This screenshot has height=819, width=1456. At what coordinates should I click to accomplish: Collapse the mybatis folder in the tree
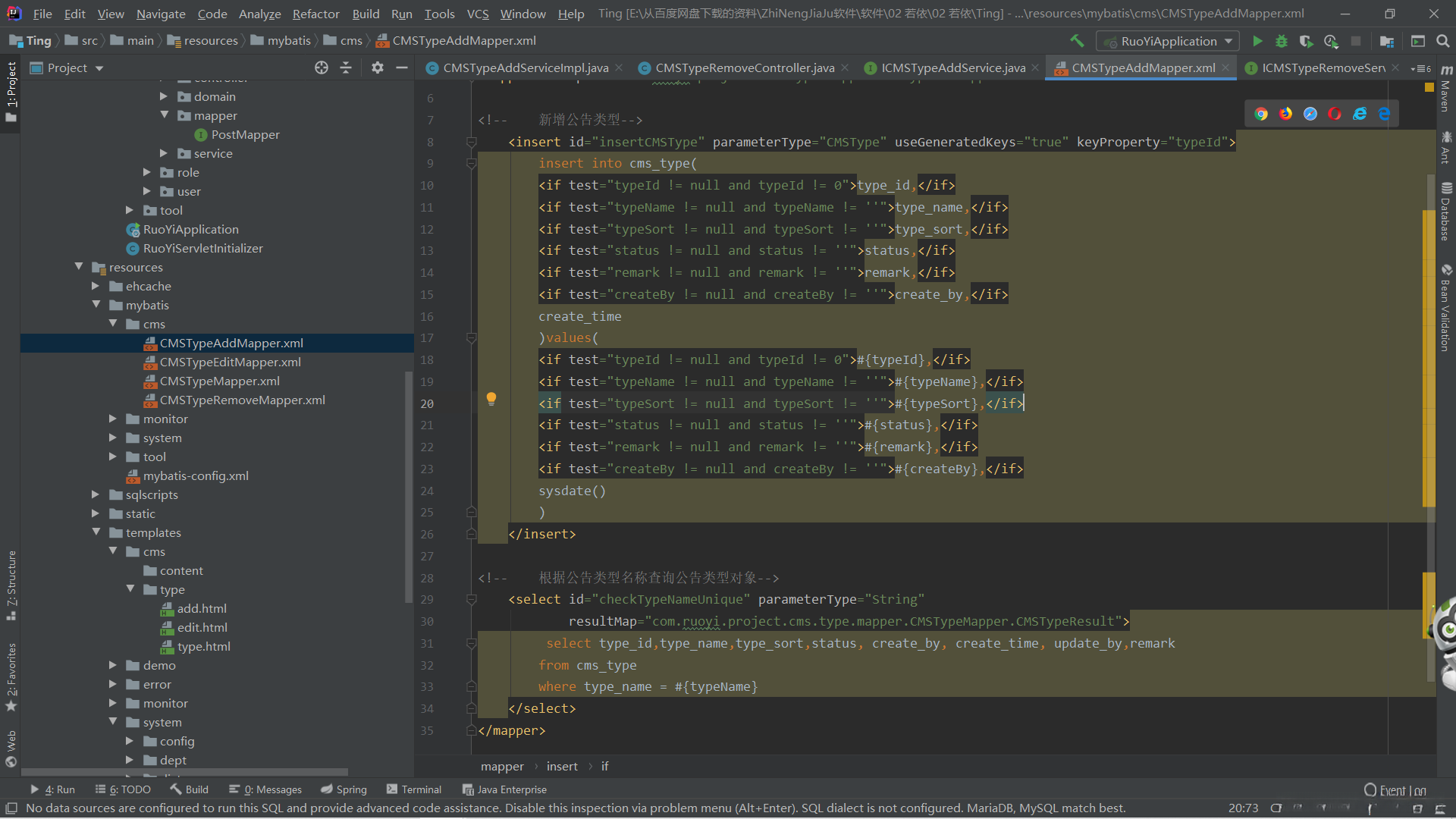96,305
